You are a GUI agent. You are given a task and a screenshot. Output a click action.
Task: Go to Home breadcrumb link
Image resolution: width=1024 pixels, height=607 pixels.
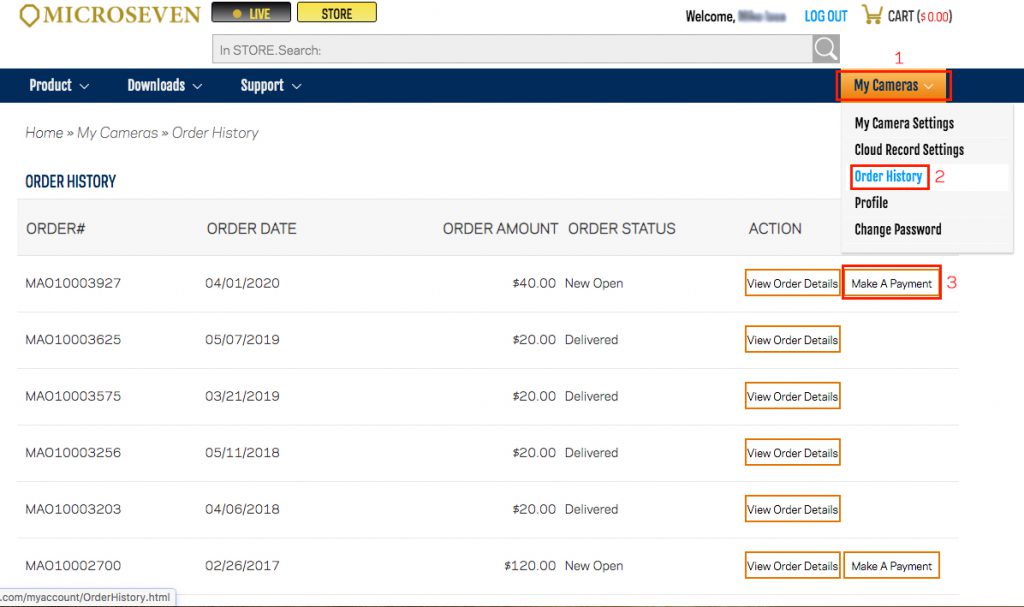44,133
